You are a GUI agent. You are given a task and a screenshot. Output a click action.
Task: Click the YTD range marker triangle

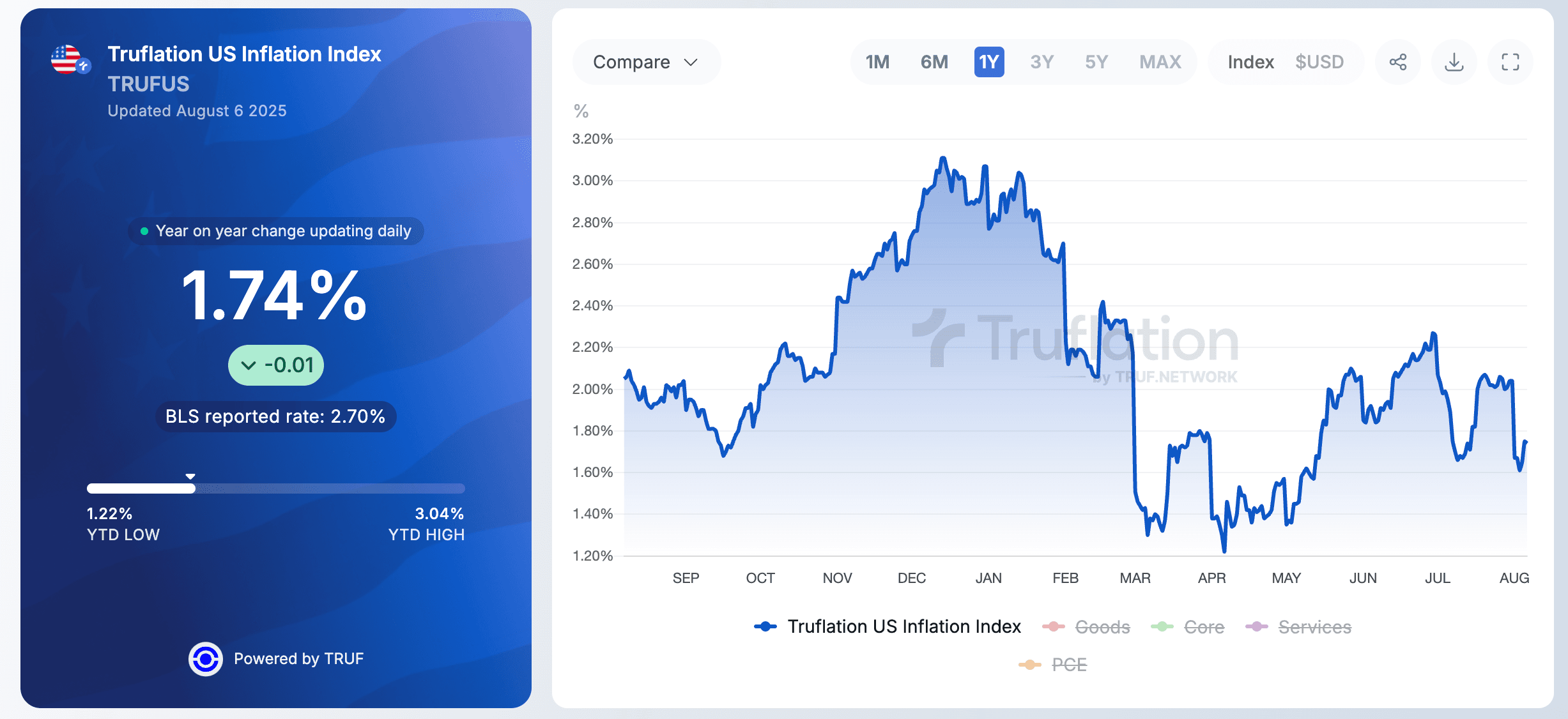(x=190, y=476)
